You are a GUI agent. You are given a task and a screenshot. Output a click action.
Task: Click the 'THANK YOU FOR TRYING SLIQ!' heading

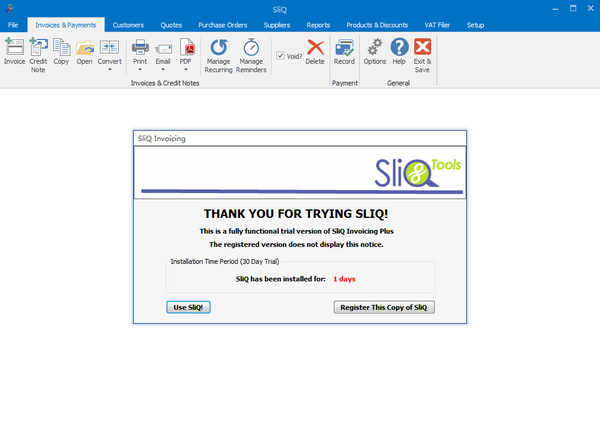click(296, 214)
